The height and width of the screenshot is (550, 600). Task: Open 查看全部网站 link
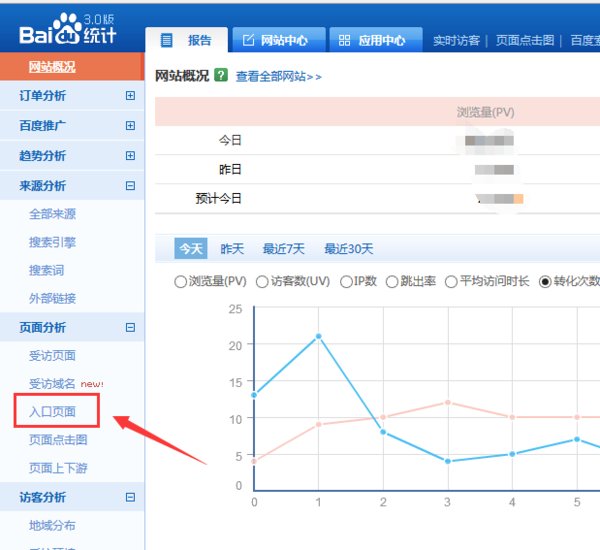point(279,77)
